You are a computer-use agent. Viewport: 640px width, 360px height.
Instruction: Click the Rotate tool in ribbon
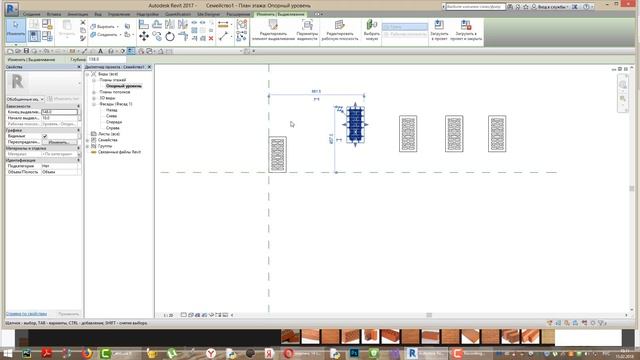[x=170, y=37]
